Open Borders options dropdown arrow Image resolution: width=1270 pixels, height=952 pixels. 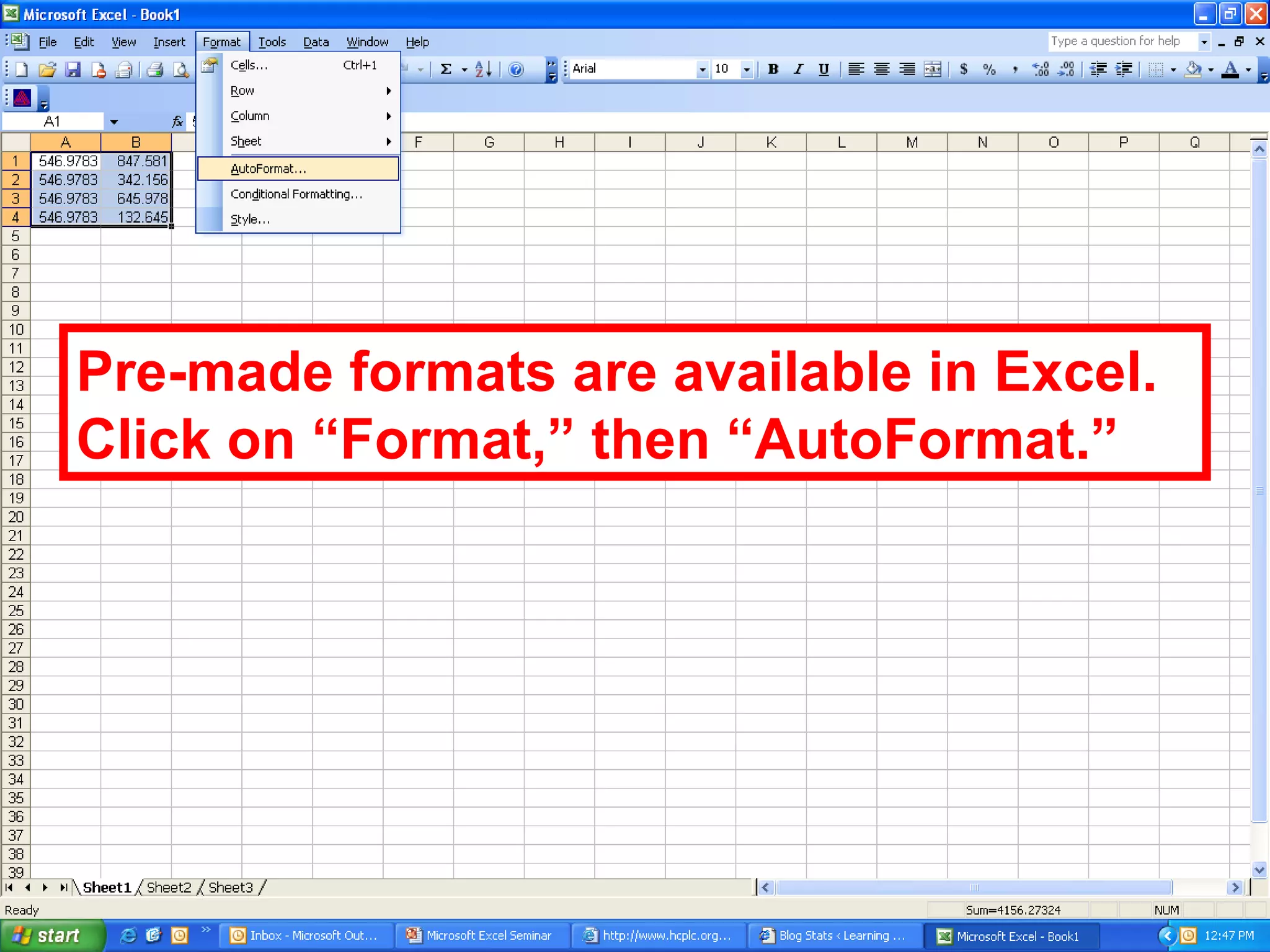coord(1173,69)
